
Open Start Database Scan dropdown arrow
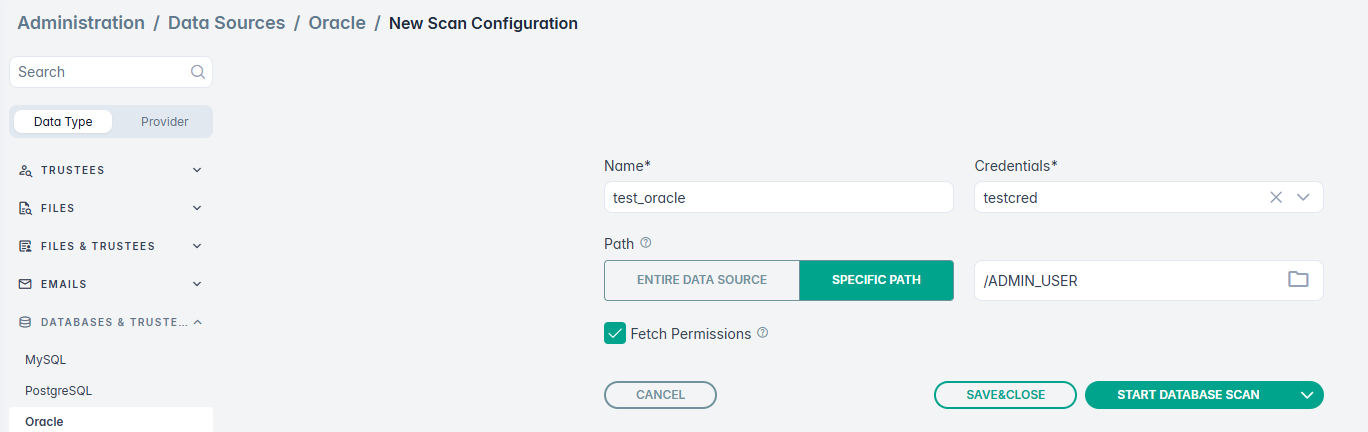[x=1307, y=395]
